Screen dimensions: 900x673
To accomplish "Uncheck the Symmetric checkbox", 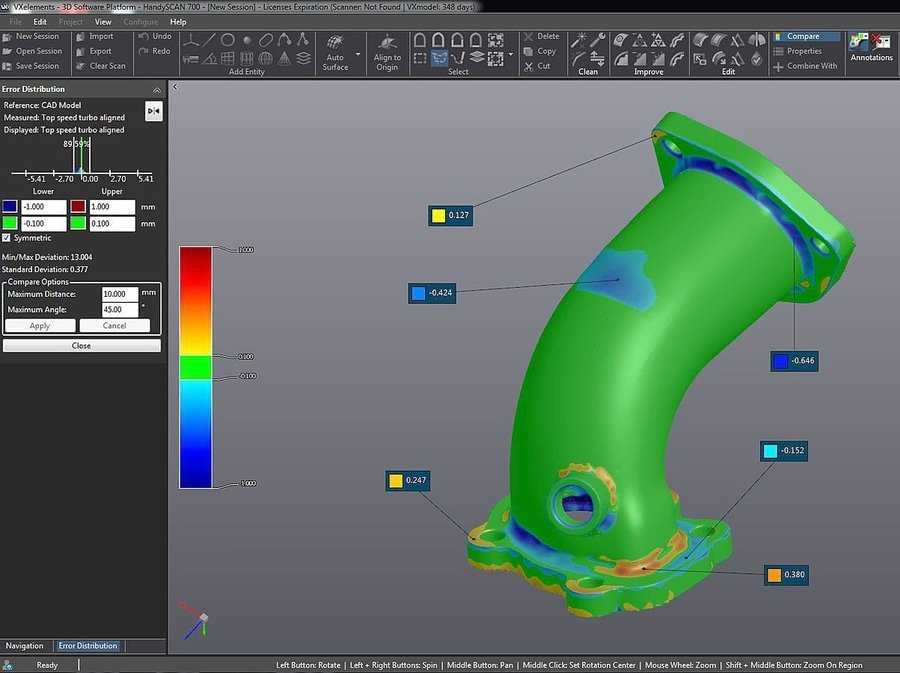I will click(8, 238).
